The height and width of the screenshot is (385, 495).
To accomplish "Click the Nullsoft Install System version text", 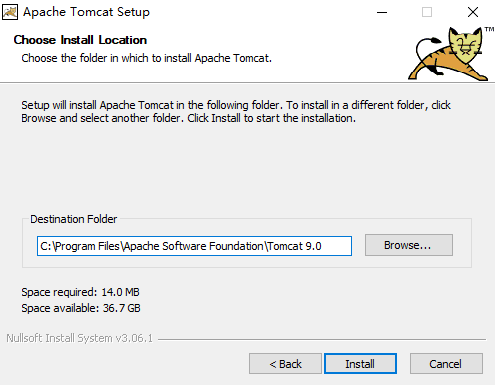I will (79, 338).
